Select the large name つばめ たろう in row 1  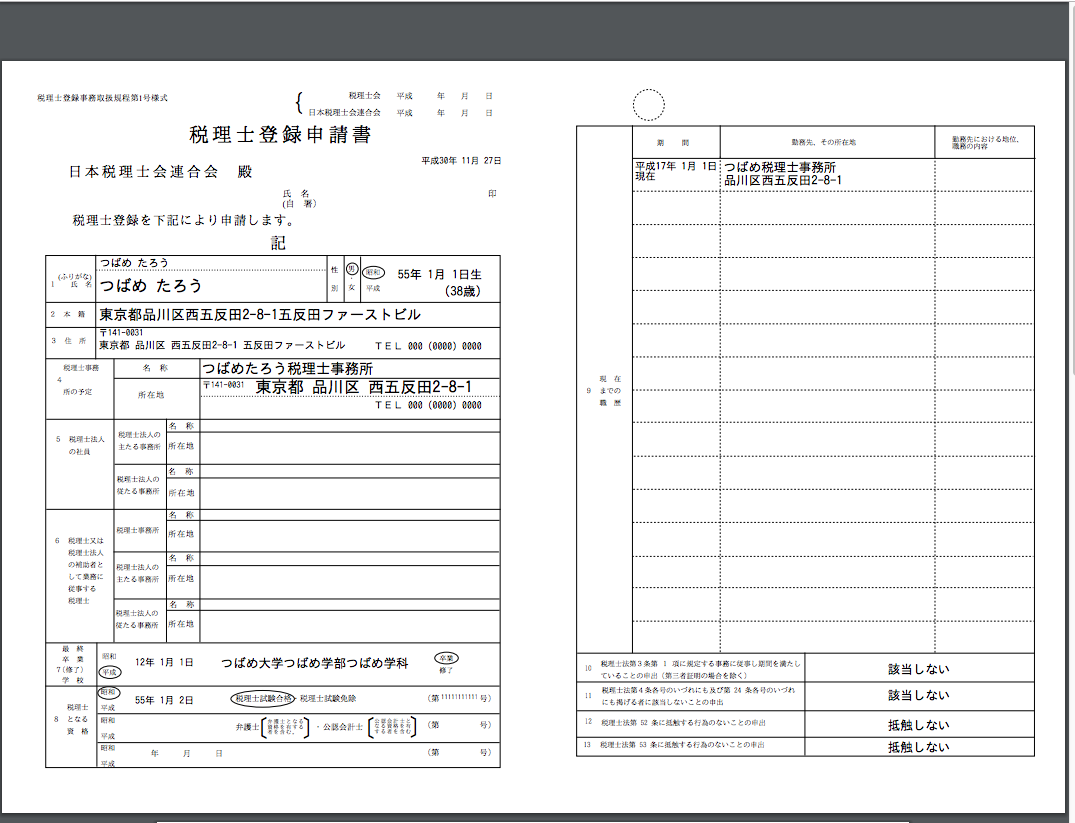pyautogui.click(x=150, y=285)
